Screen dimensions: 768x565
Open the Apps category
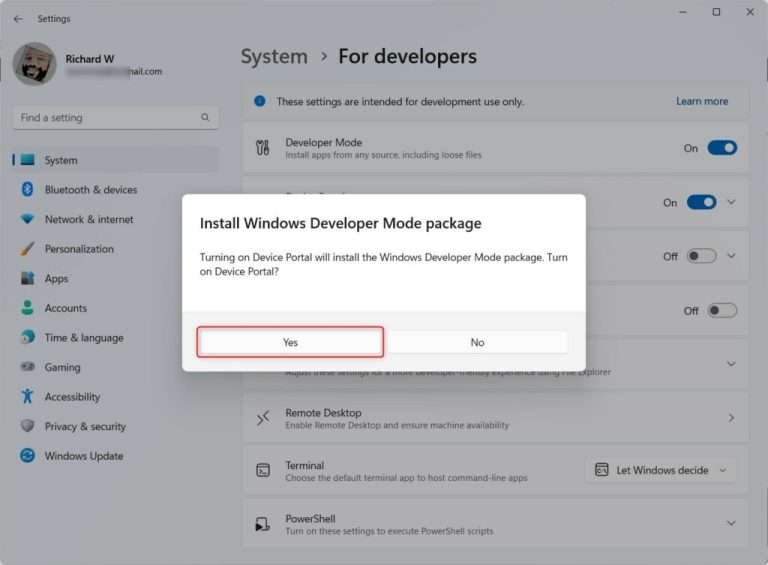tap(116, 279)
